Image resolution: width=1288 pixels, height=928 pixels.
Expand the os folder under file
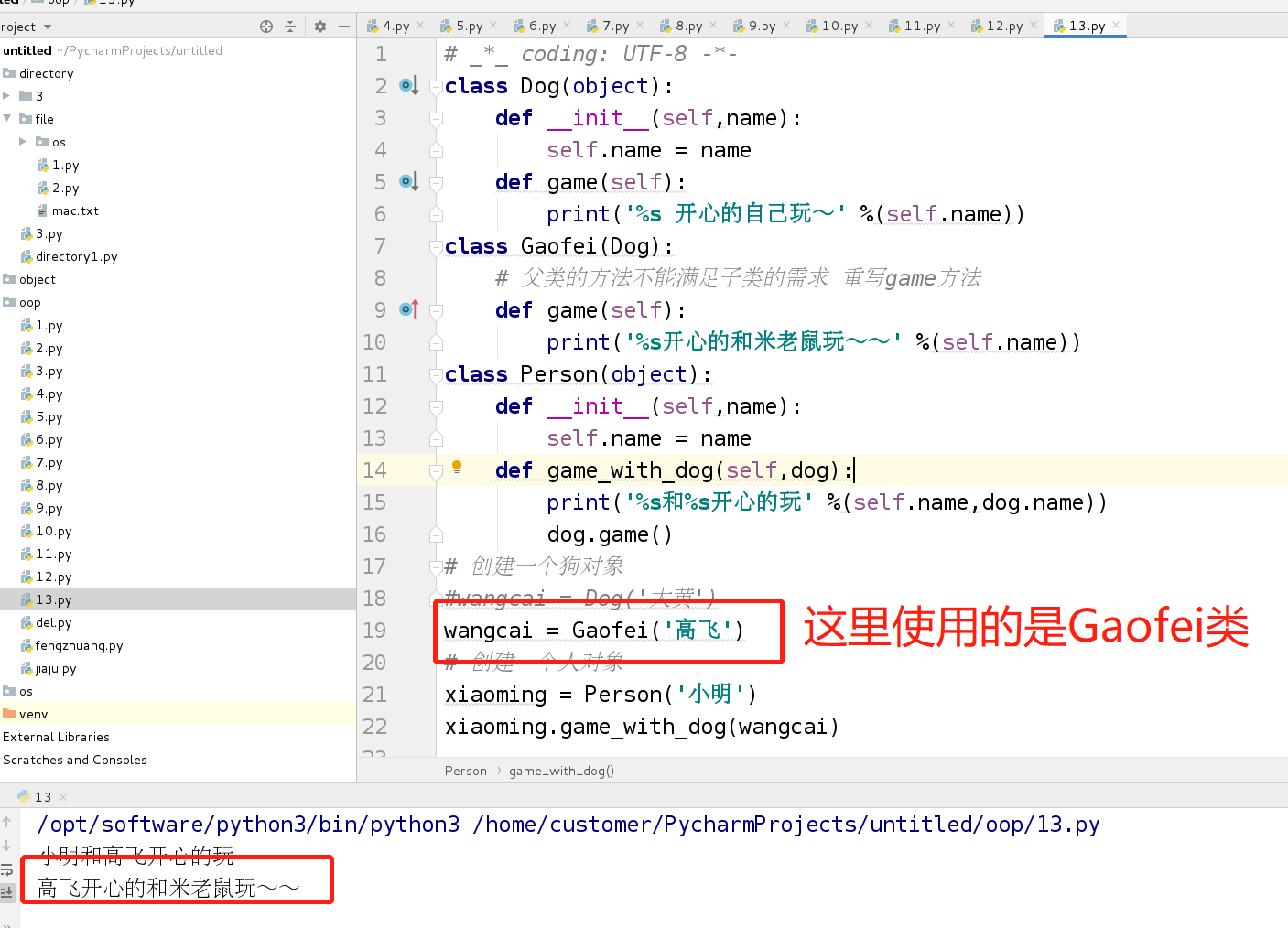[23, 142]
